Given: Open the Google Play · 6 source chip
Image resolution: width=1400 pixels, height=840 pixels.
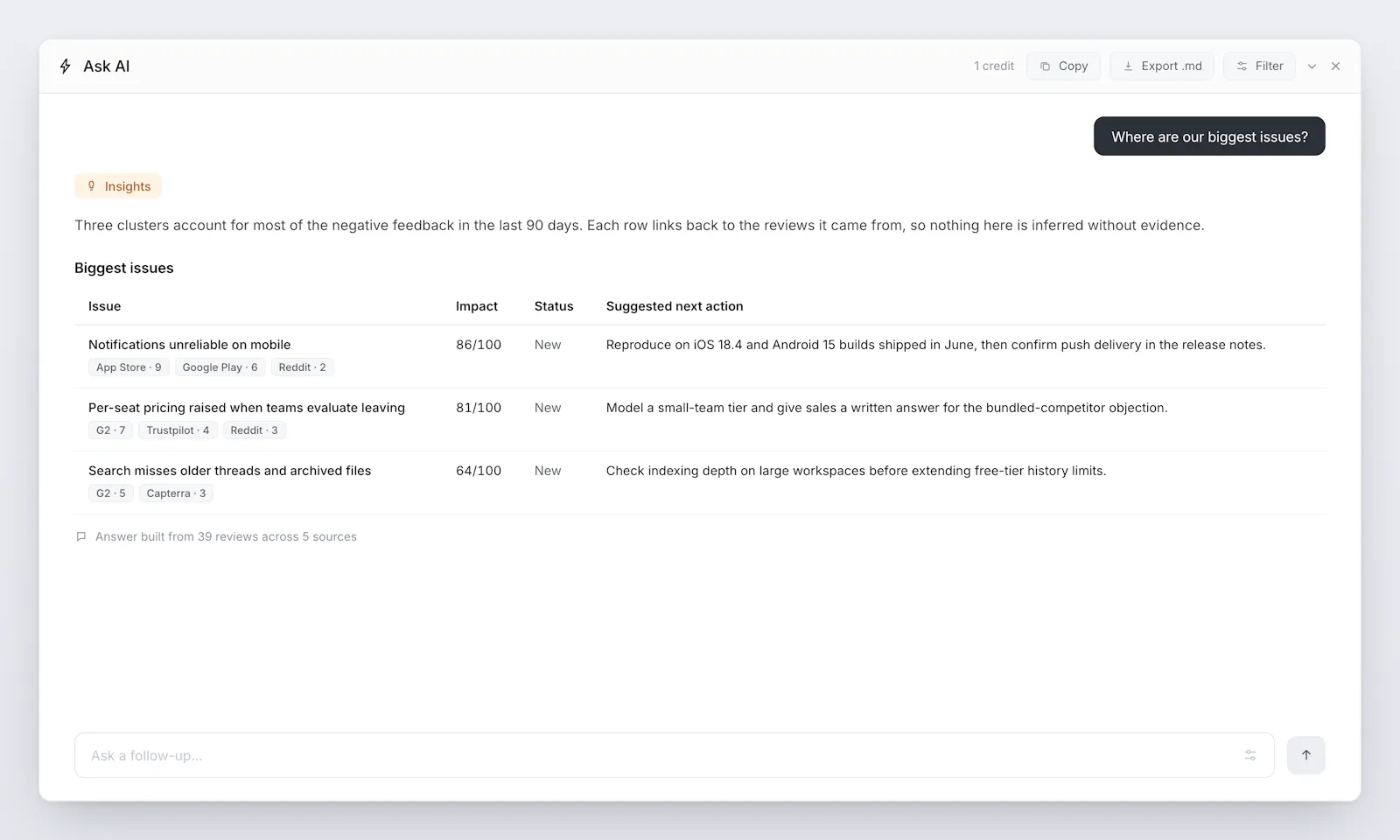Looking at the screenshot, I should click(220, 367).
